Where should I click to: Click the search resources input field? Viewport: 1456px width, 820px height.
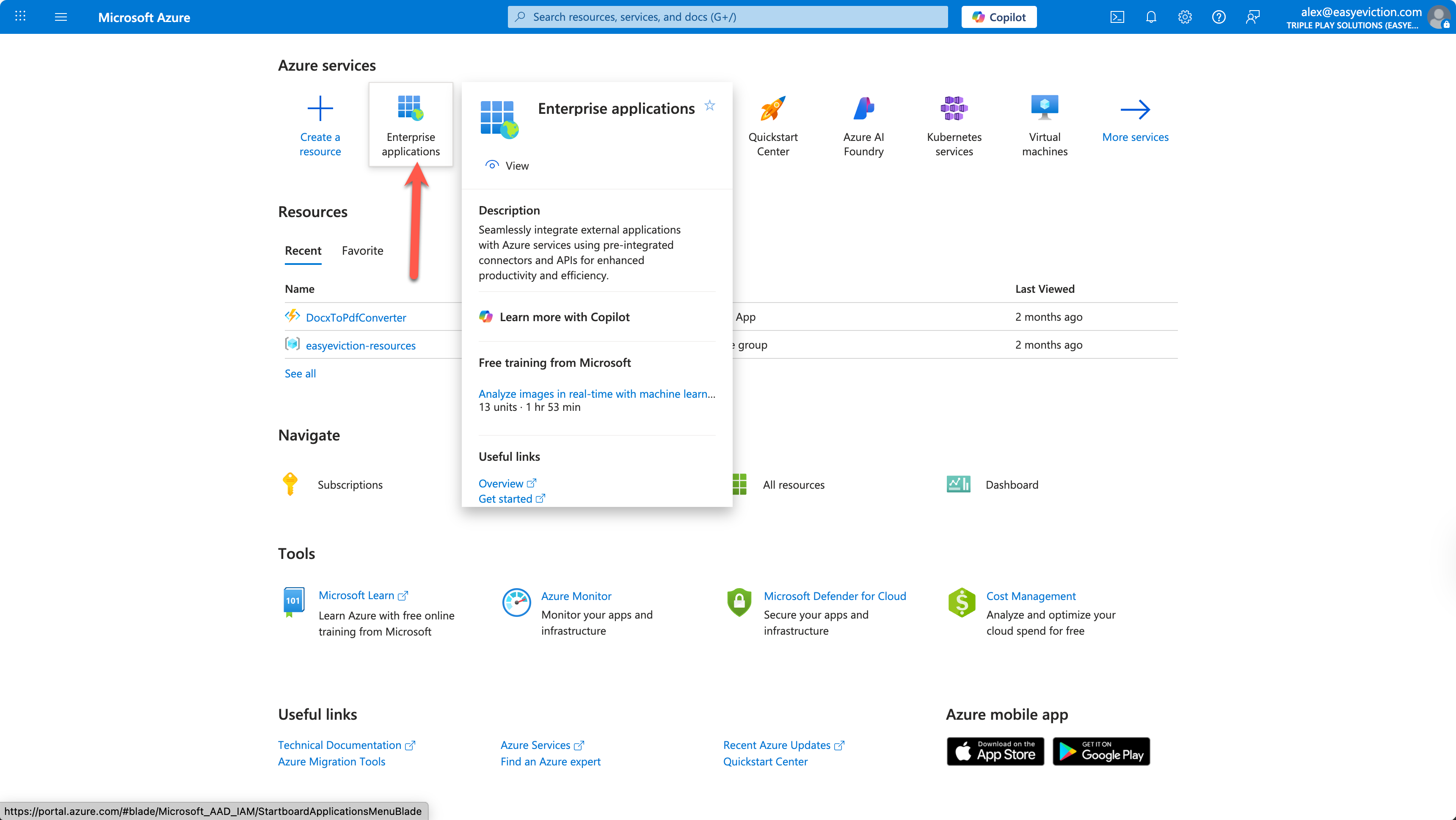(728, 17)
